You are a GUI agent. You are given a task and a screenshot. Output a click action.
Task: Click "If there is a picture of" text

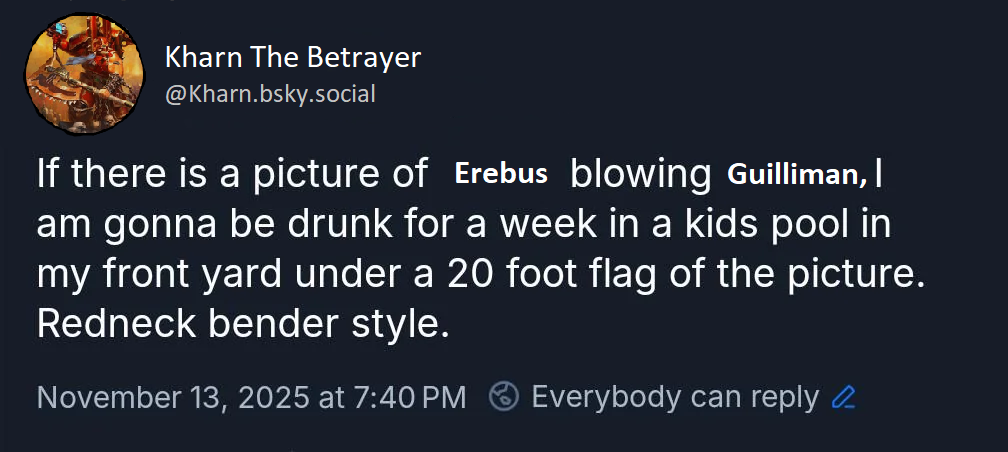pos(232,173)
